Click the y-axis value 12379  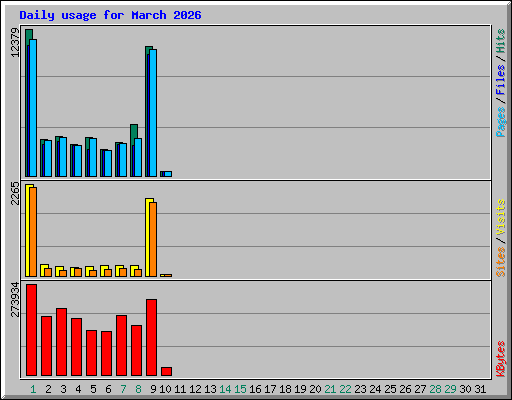coord(15,42)
